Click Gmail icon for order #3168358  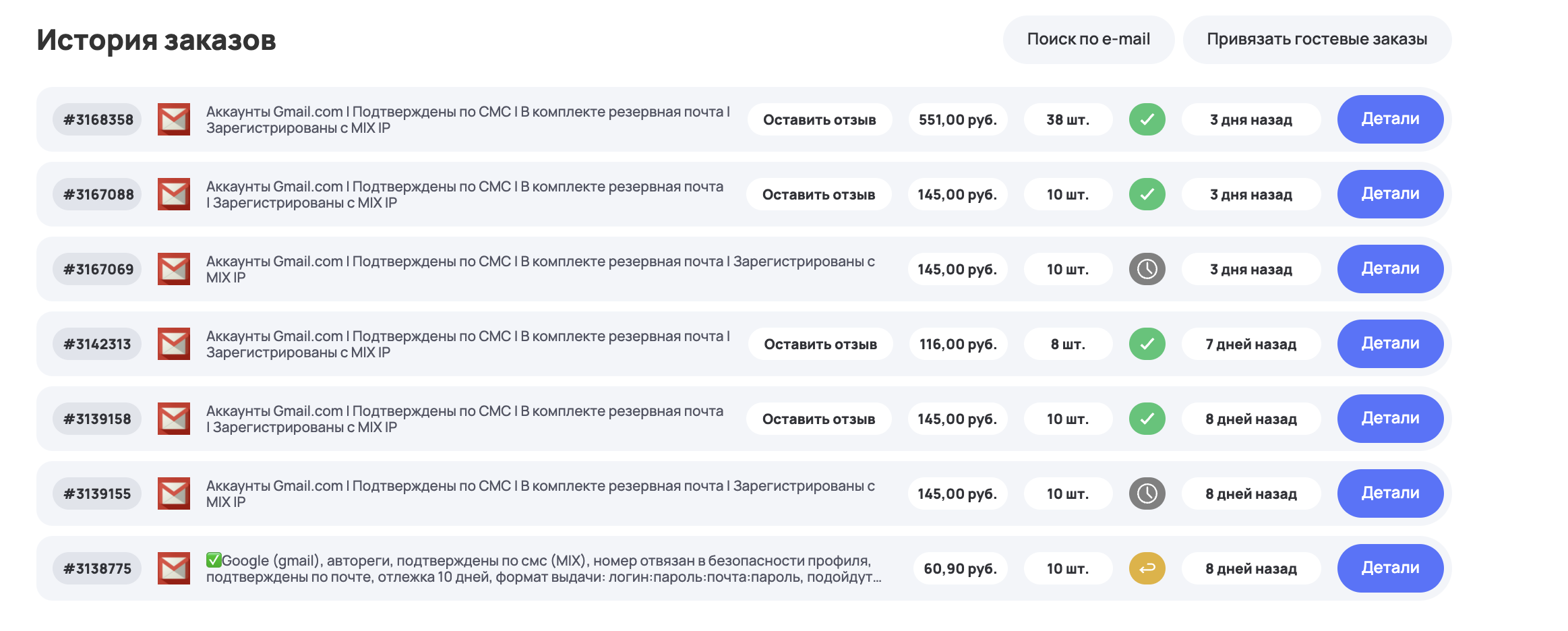click(x=174, y=119)
